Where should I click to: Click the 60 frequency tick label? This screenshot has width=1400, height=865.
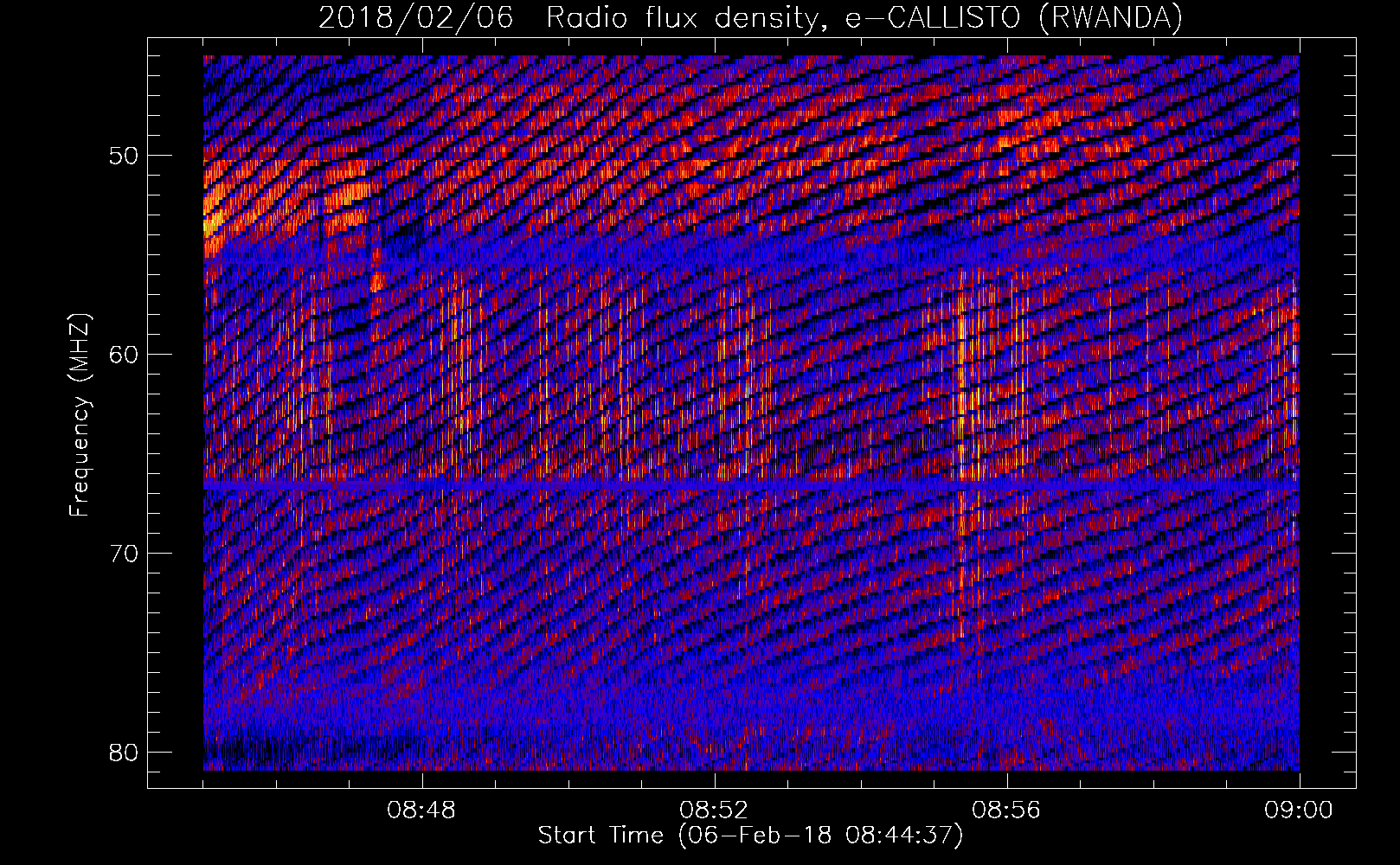click(x=125, y=355)
